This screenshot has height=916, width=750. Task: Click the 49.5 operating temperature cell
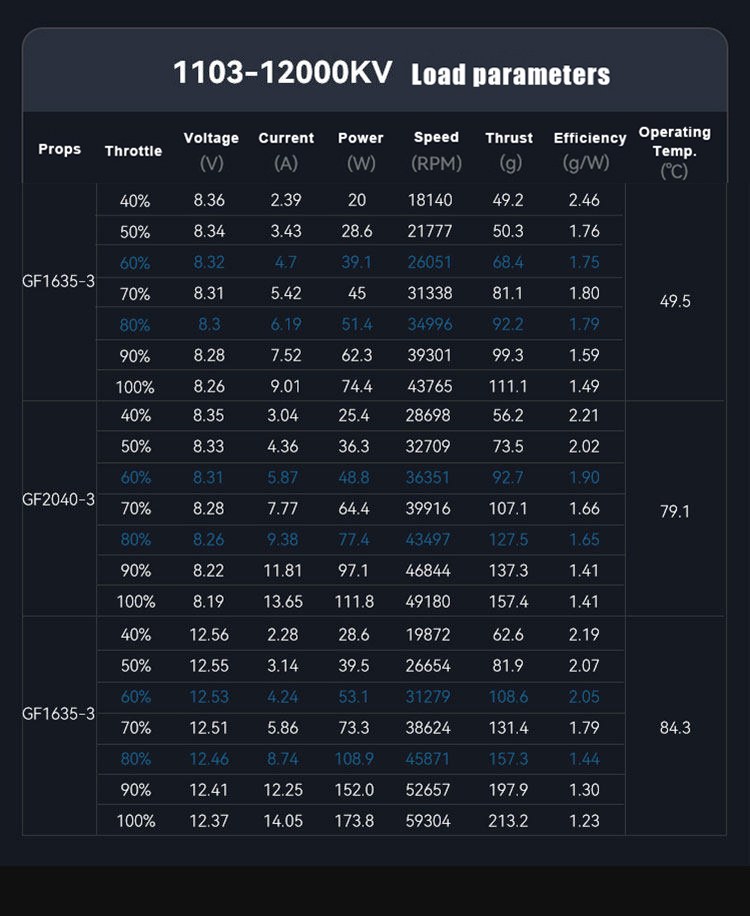(675, 301)
